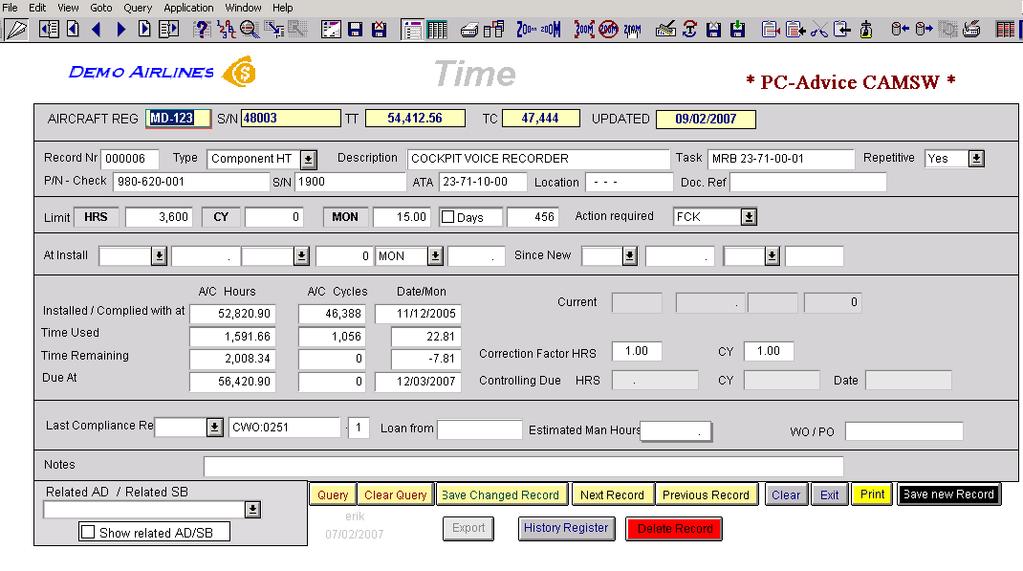The height and width of the screenshot is (571, 1023).
Task: Open the Edit menu
Action: click(37, 8)
